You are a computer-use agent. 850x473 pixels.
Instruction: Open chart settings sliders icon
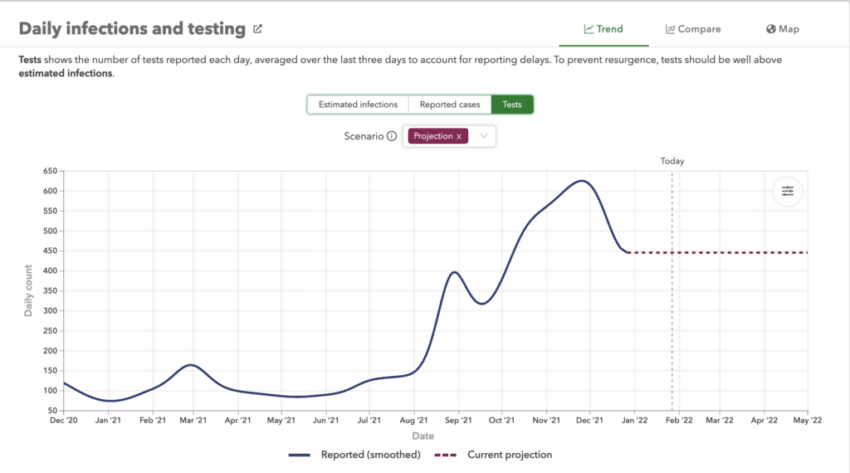(787, 191)
